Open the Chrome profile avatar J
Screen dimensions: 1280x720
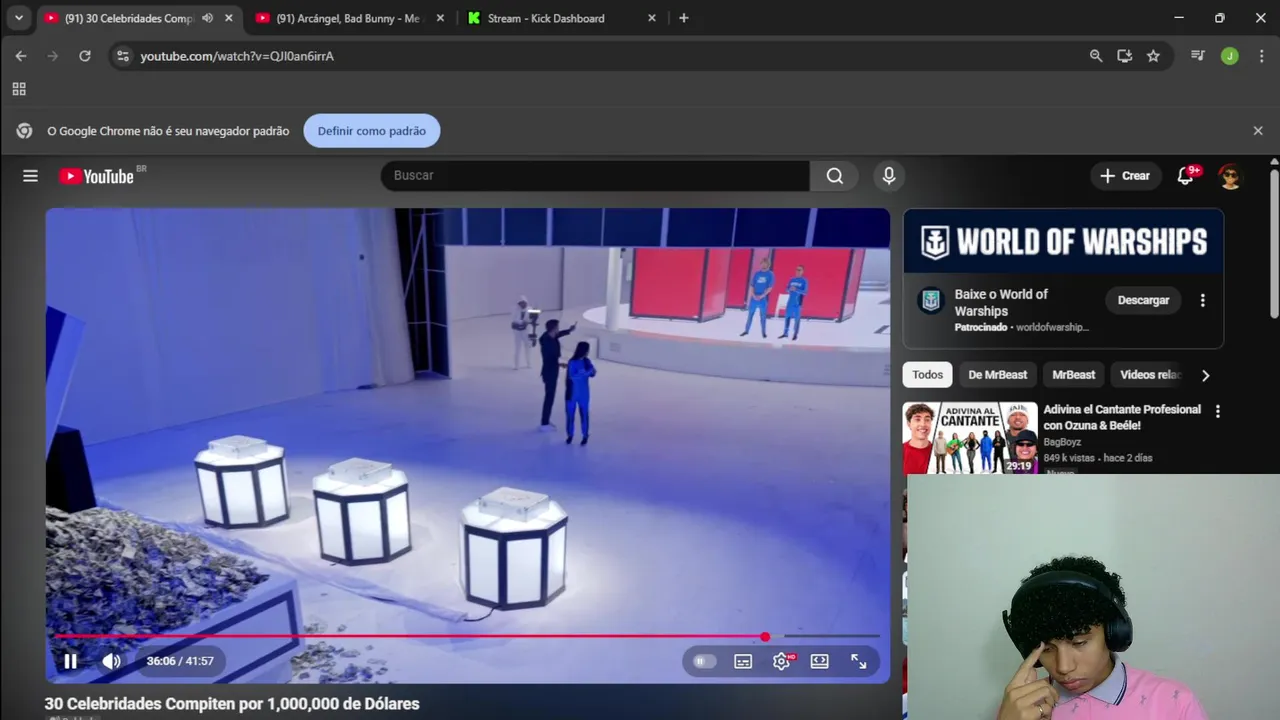tap(1230, 56)
